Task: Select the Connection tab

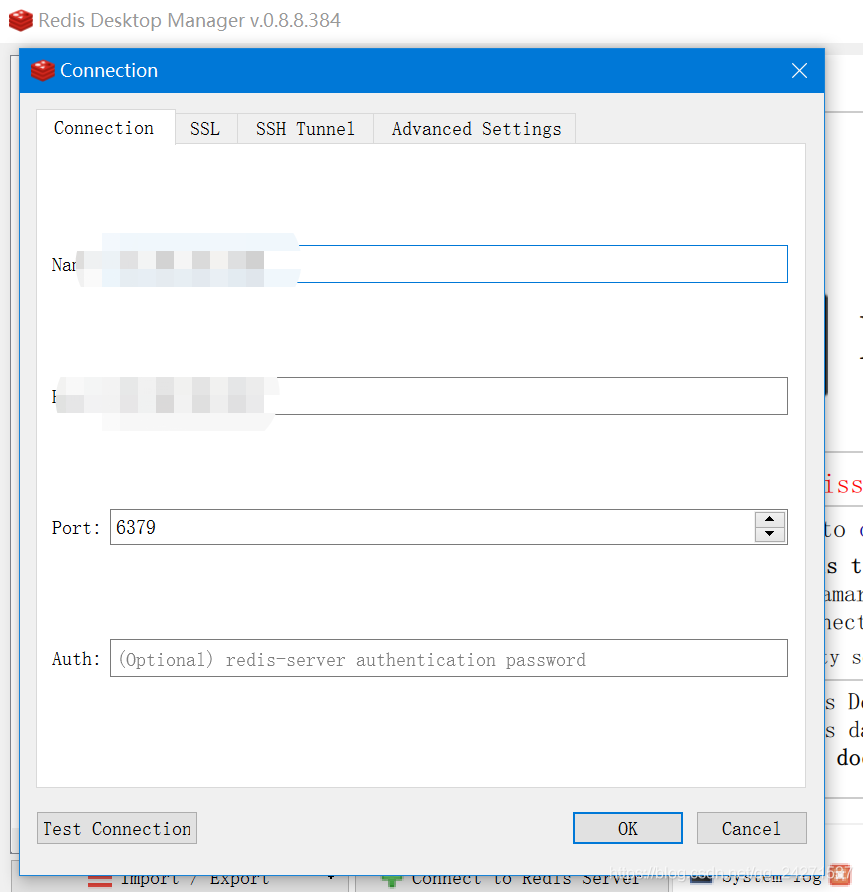Action: click(103, 128)
